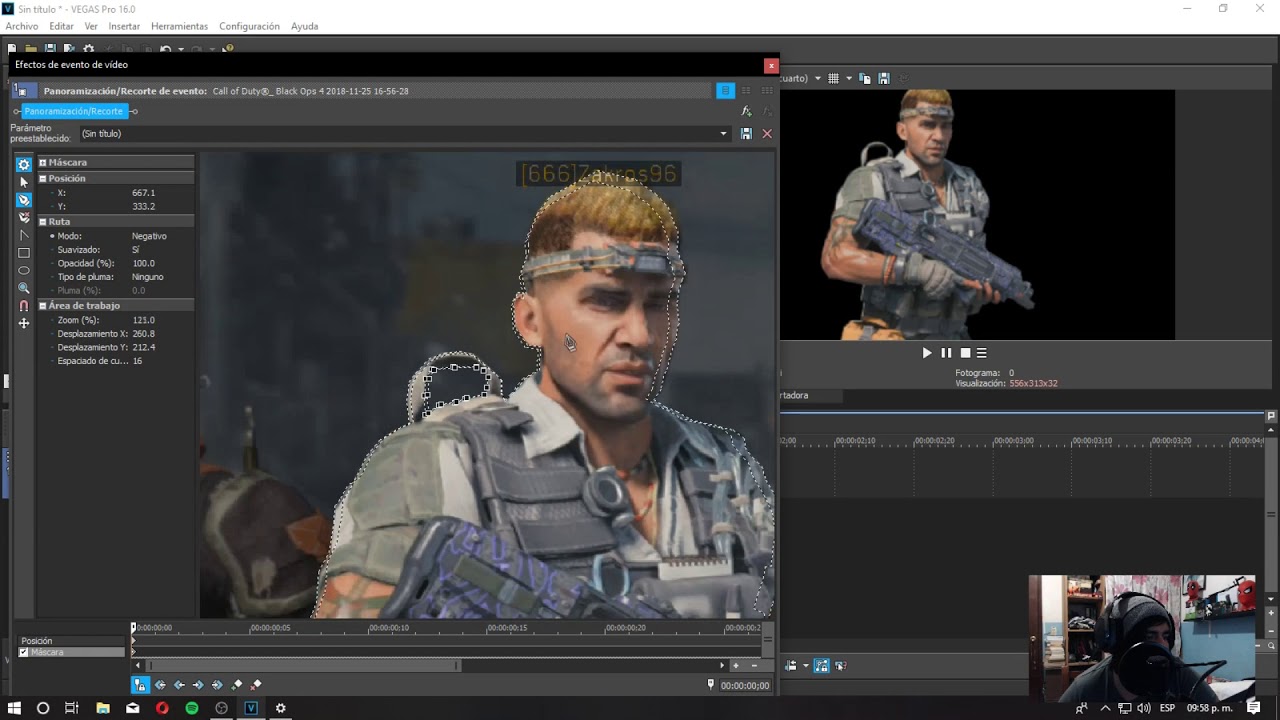Click the Panoramización/Recorte effect chip
This screenshot has height=720, width=1280.
click(74, 111)
